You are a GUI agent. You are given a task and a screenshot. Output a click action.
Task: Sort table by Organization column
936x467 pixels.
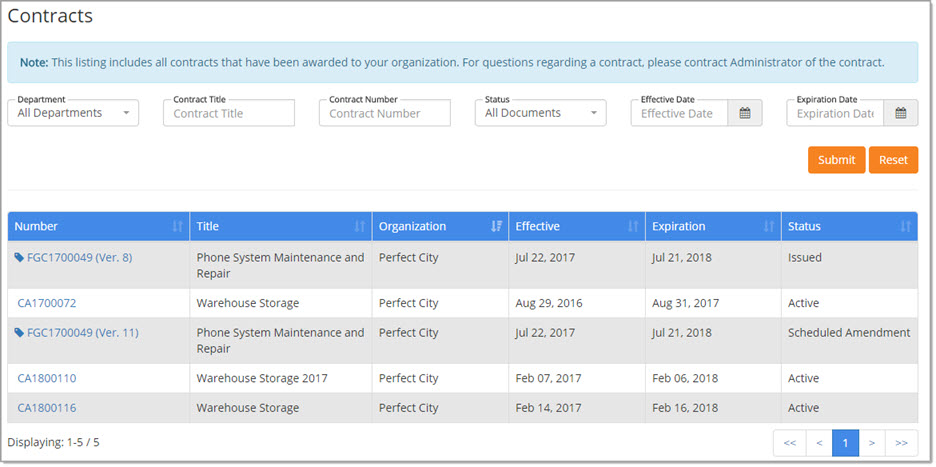pos(496,227)
